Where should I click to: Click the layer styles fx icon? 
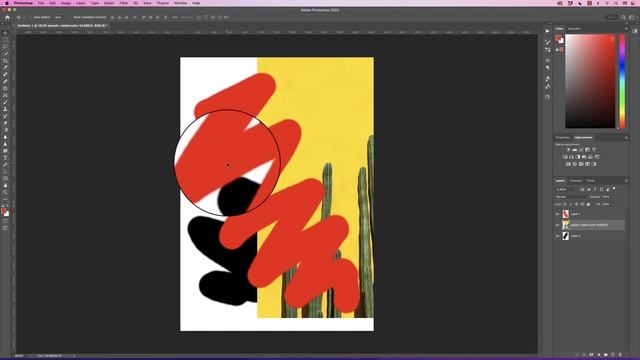pos(584,355)
